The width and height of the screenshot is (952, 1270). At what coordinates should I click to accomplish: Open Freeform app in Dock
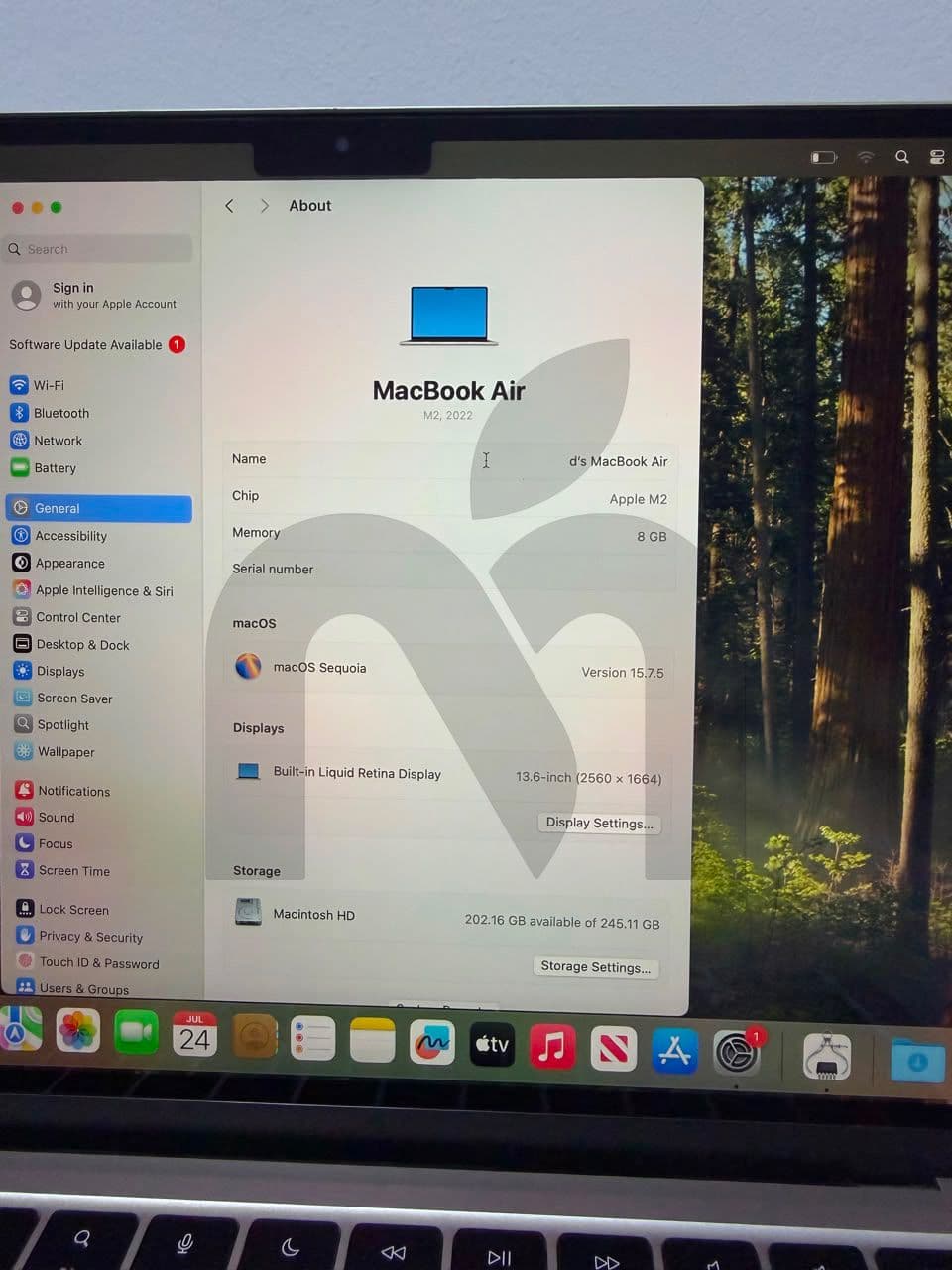(431, 1043)
